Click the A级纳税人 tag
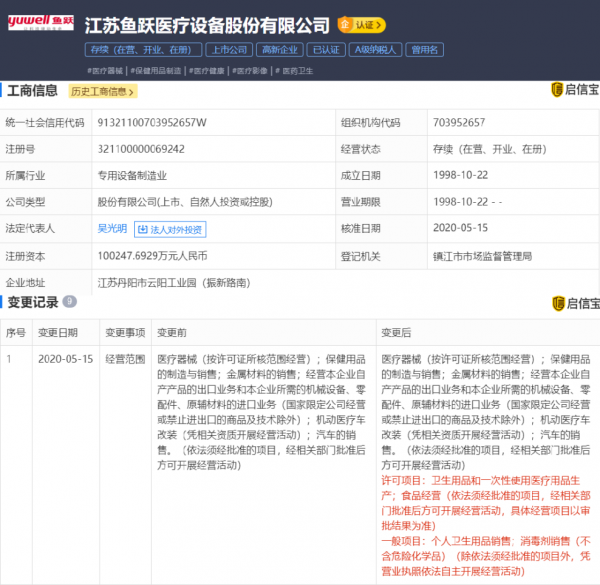The height and width of the screenshot is (585, 600). pos(375,50)
